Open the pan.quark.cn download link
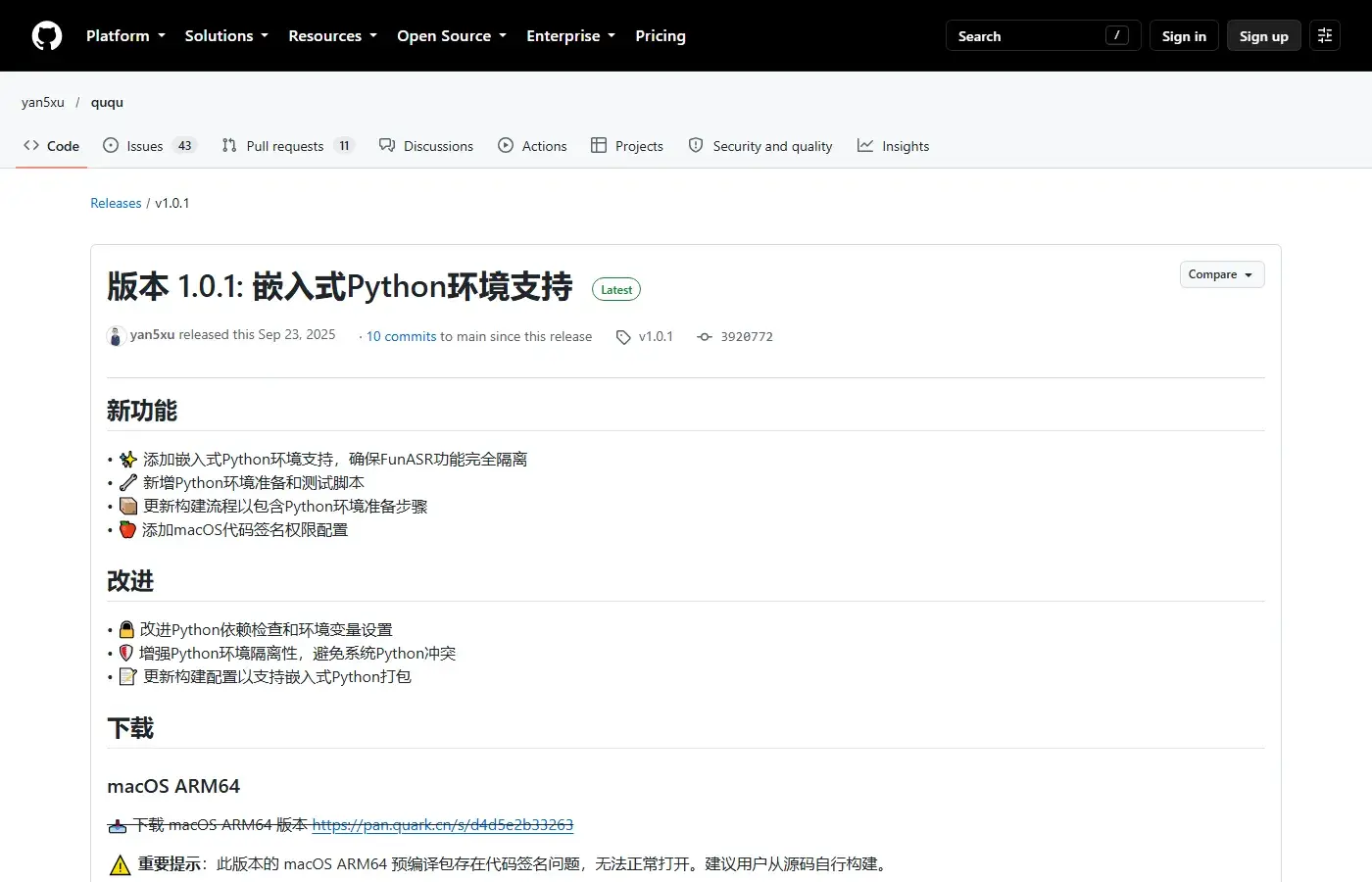Image resolution: width=1372 pixels, height=882 pixels. click(x=443, y=825)
